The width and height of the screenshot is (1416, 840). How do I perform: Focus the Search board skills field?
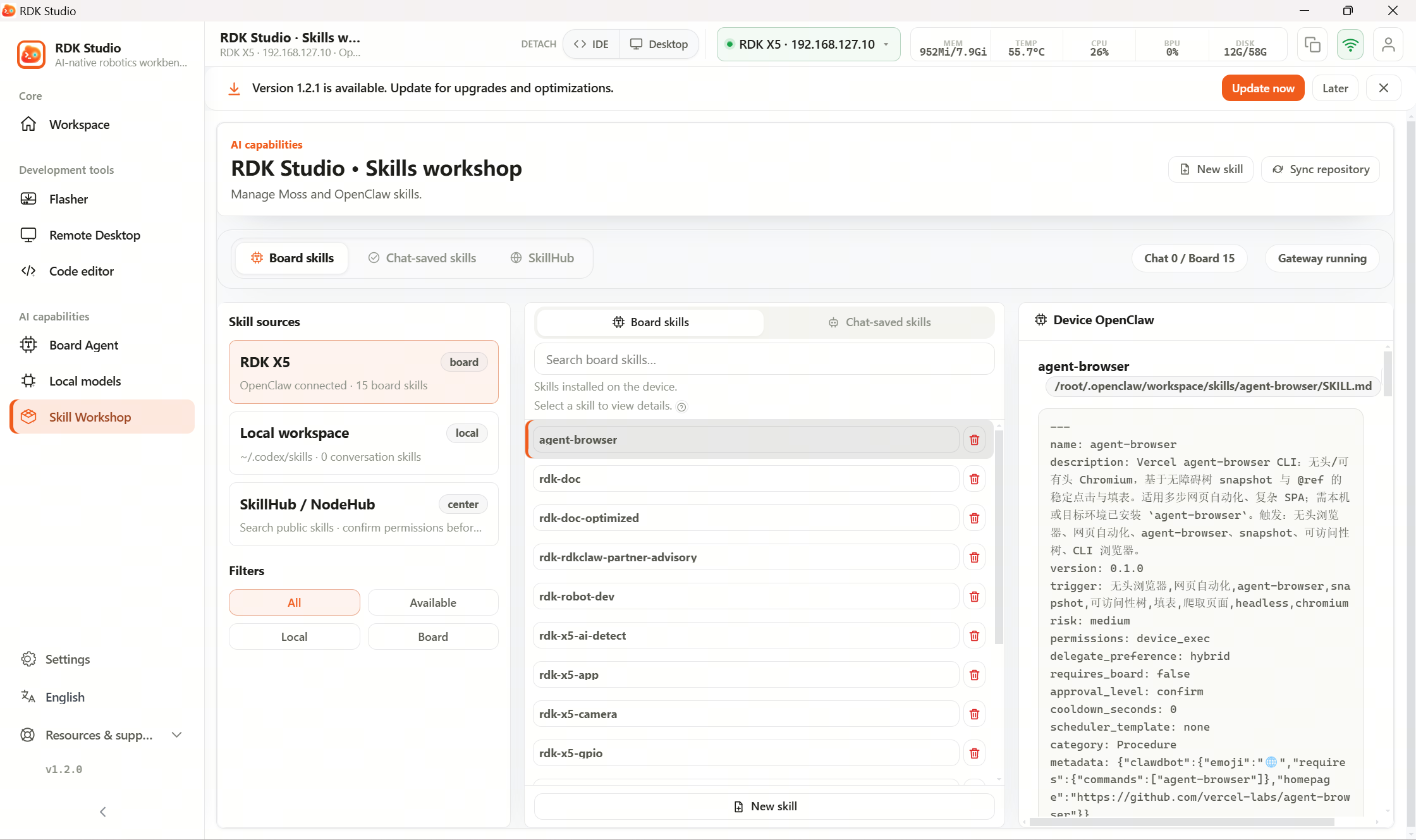tap(764, 360)
